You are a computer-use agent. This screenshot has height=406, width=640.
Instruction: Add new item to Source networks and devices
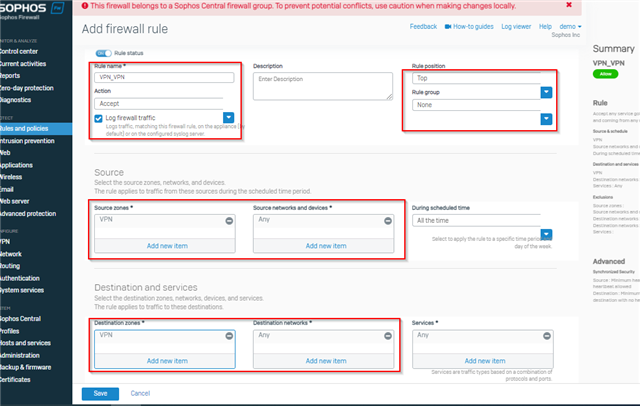click(326, 246)
